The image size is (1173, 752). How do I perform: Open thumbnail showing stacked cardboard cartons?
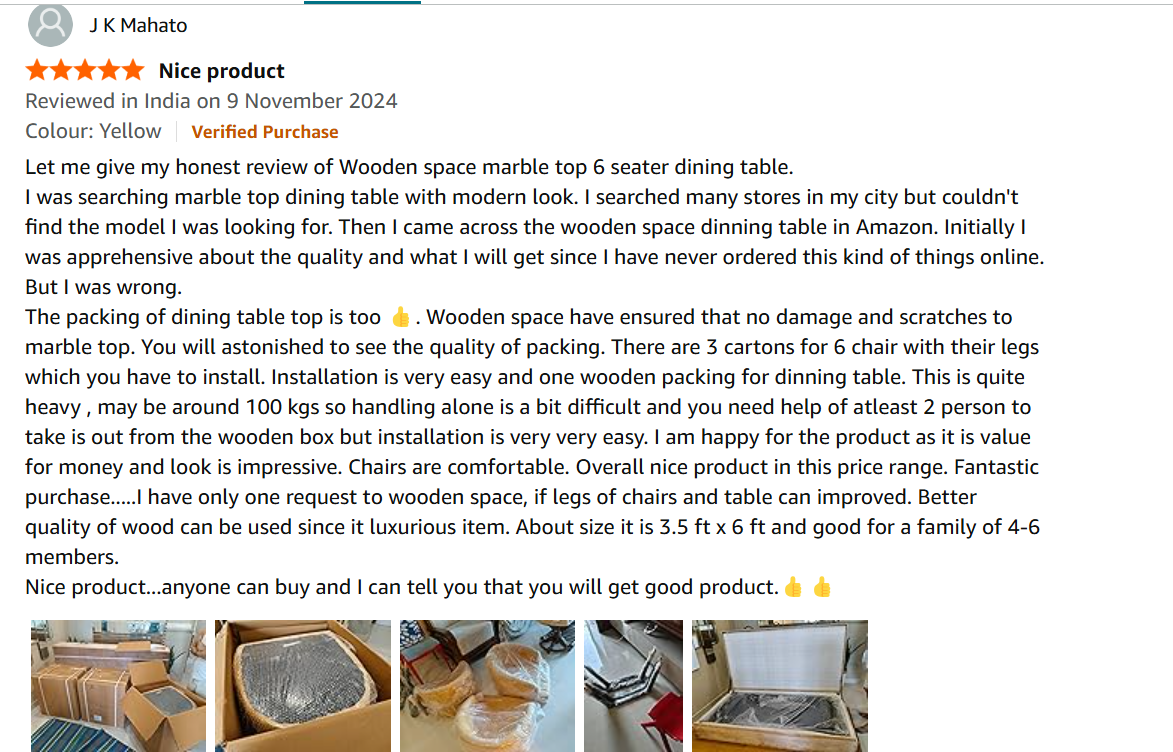(118, 685)
